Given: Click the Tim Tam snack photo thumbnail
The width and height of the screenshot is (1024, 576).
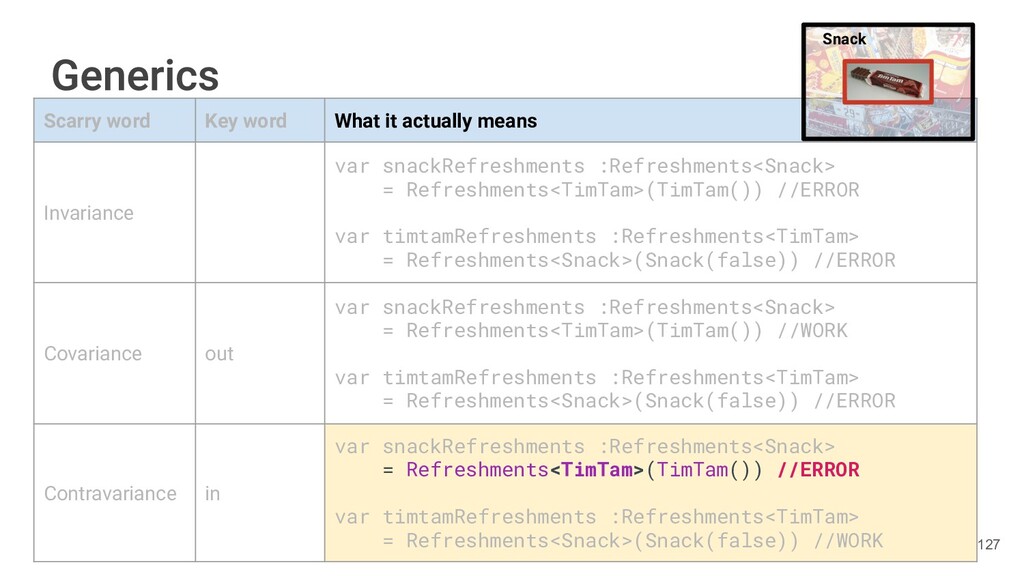Looking at the screenshot, I should [888, 85].
